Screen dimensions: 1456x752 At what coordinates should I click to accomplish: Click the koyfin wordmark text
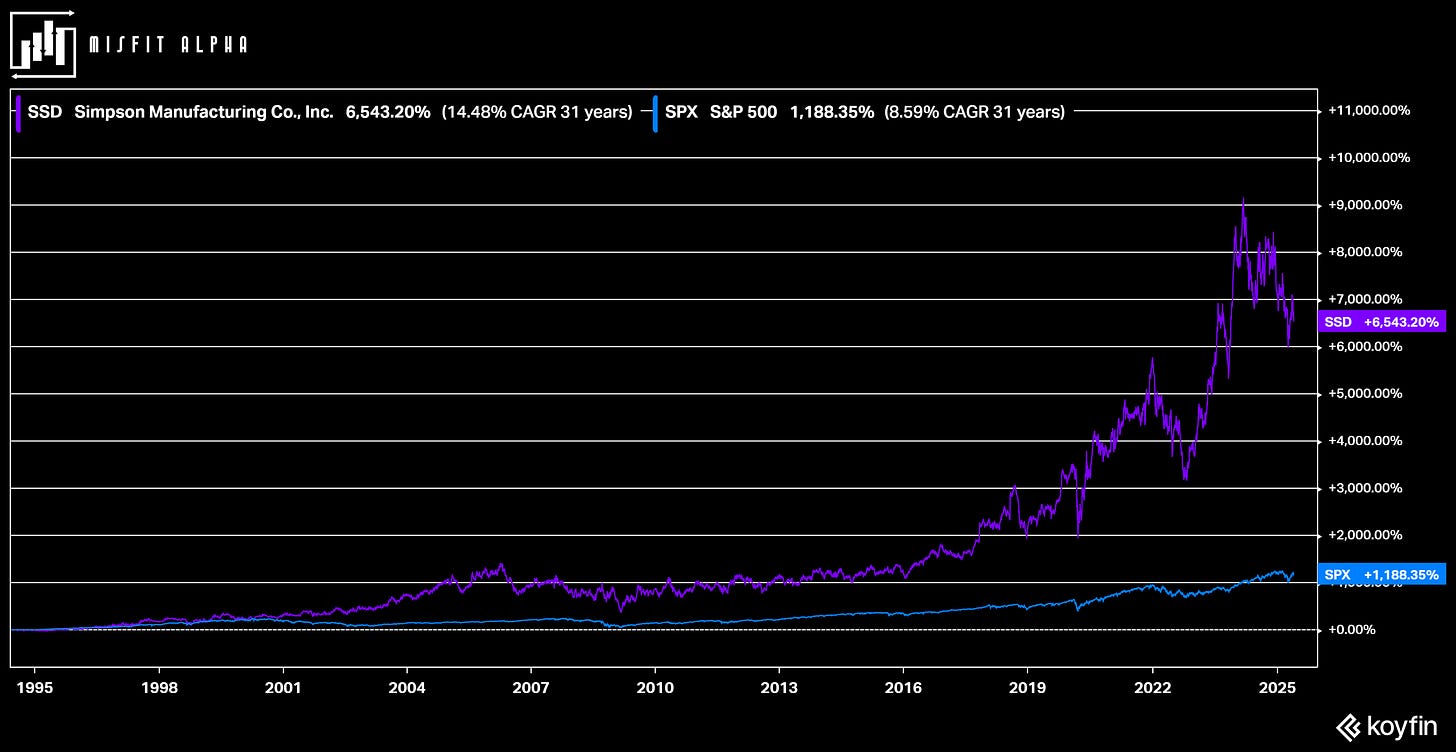point(1401,727)
